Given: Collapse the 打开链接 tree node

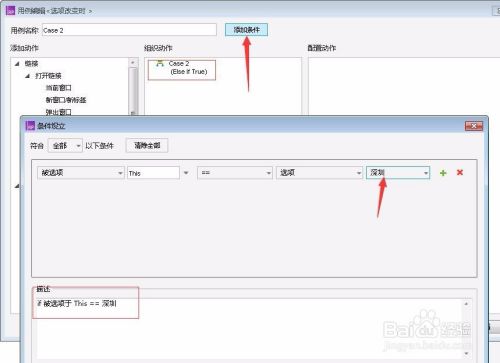Looking at the screenshot, I should [x=27, y=76].
